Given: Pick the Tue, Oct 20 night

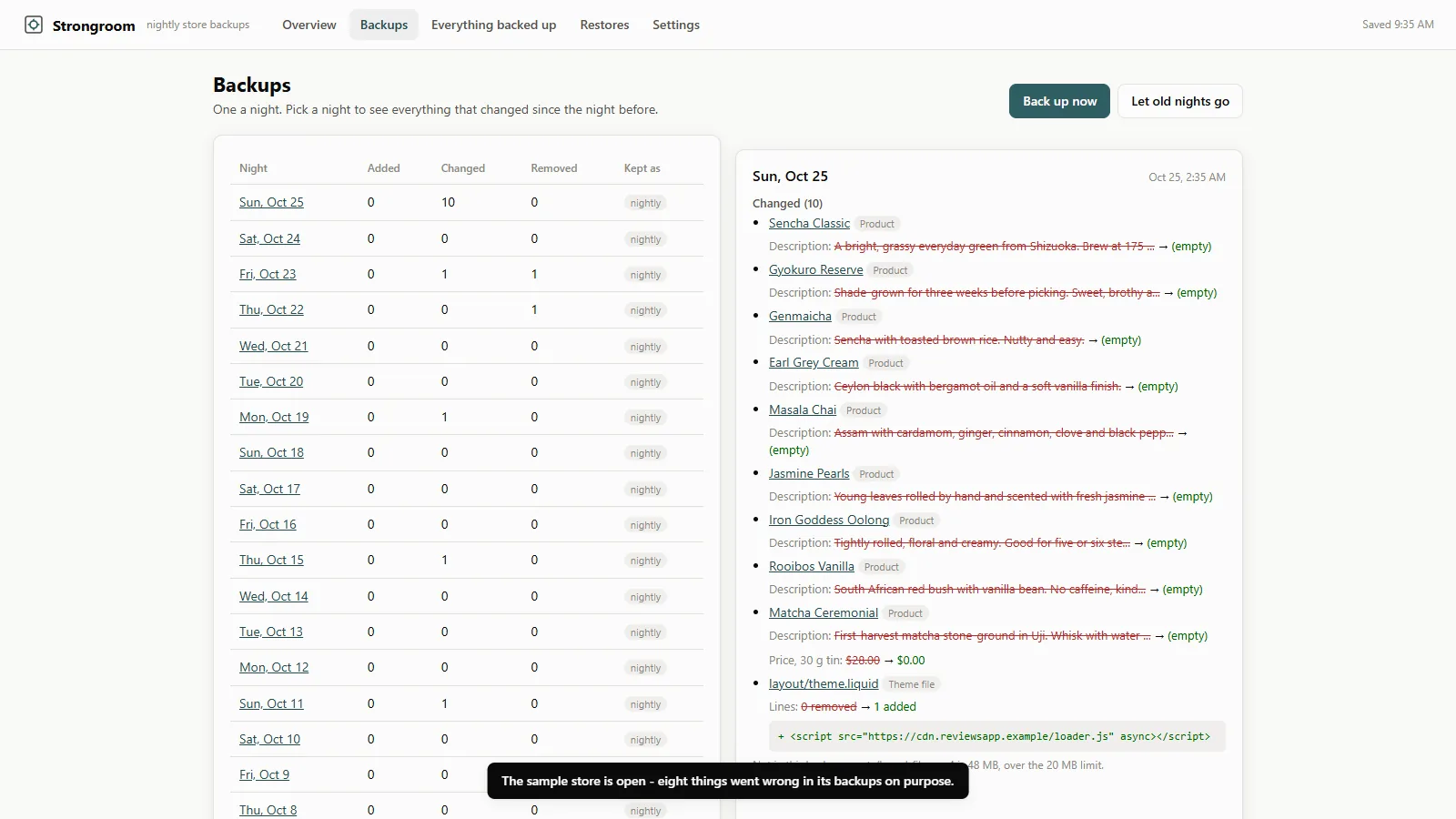Looking at the screenshot, I should click(271, 381).
